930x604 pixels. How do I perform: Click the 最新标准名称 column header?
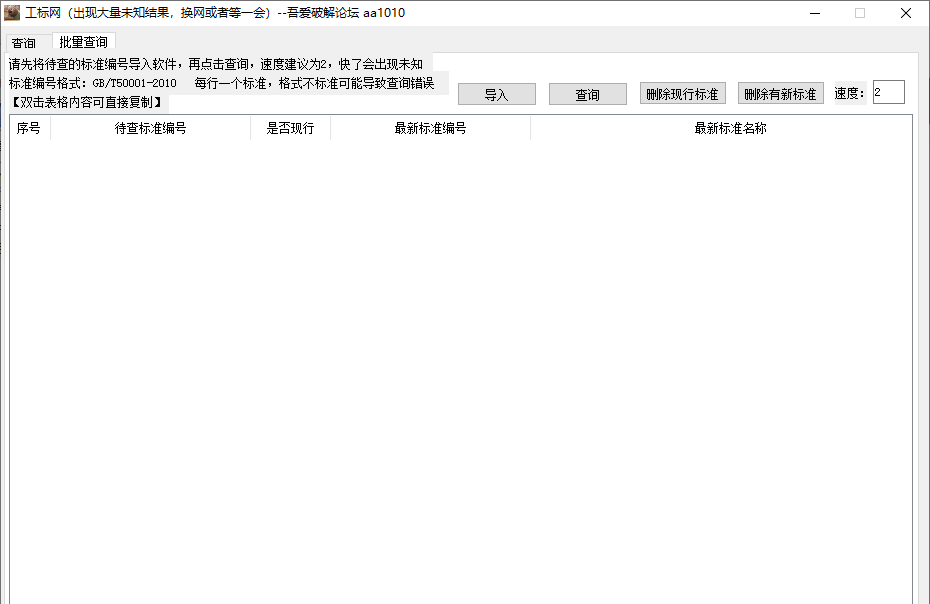coord(721,128)
